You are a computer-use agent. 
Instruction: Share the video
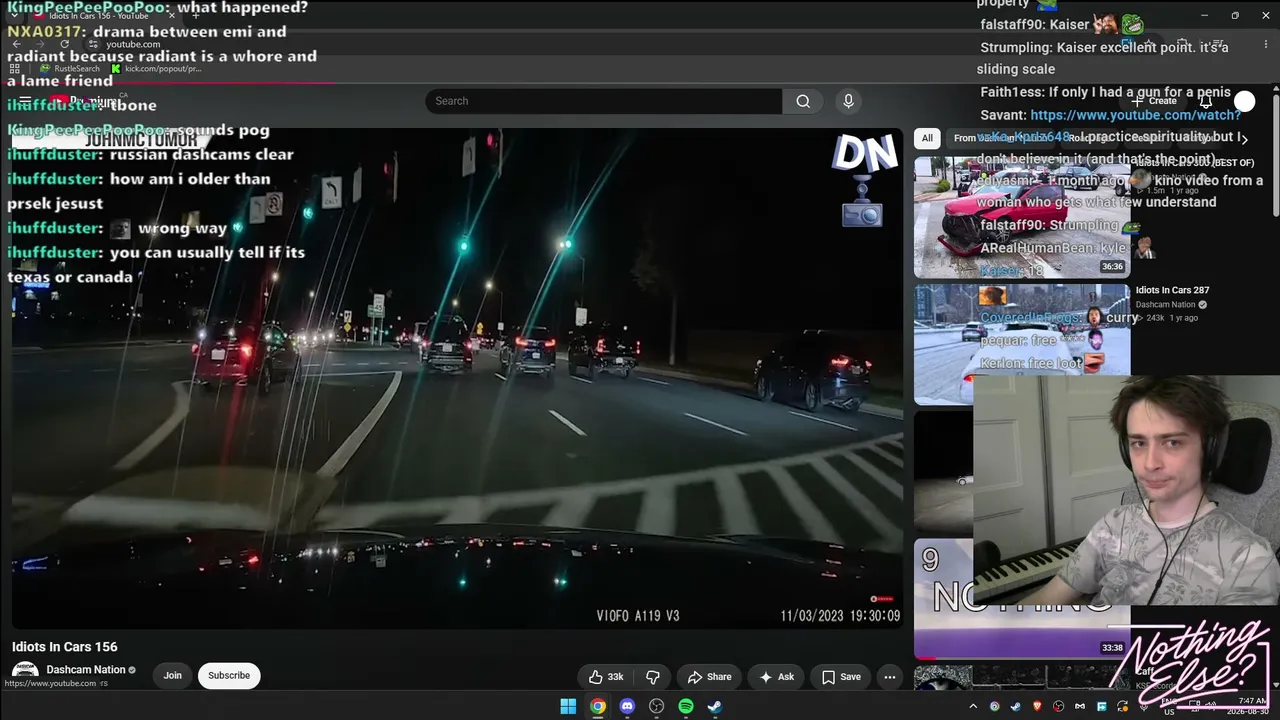(x=709, y=677)
